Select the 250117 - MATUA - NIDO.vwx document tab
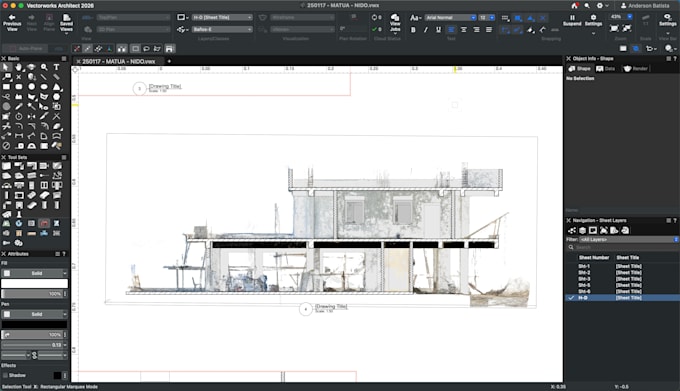This screenshot has width=680, height=391. pyautogui.click(x=118, y=62)
